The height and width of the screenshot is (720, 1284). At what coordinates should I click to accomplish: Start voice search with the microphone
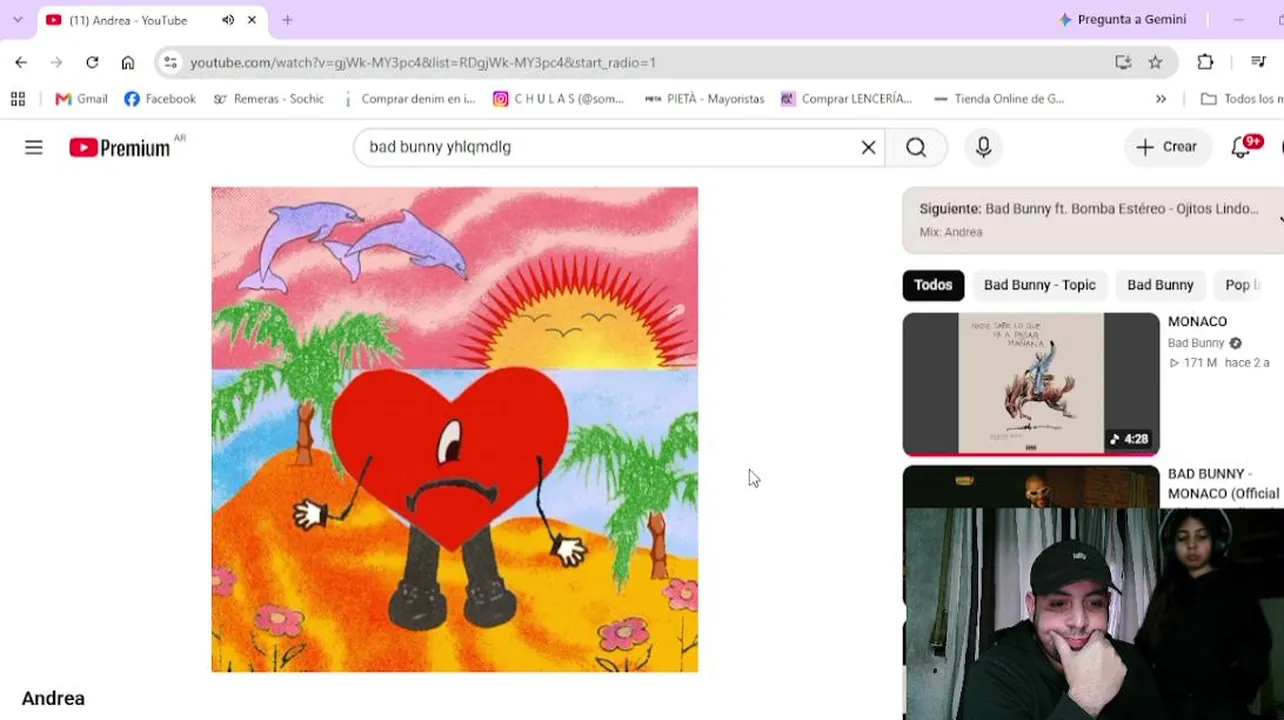pyautogui.click(x=984, y=147)
